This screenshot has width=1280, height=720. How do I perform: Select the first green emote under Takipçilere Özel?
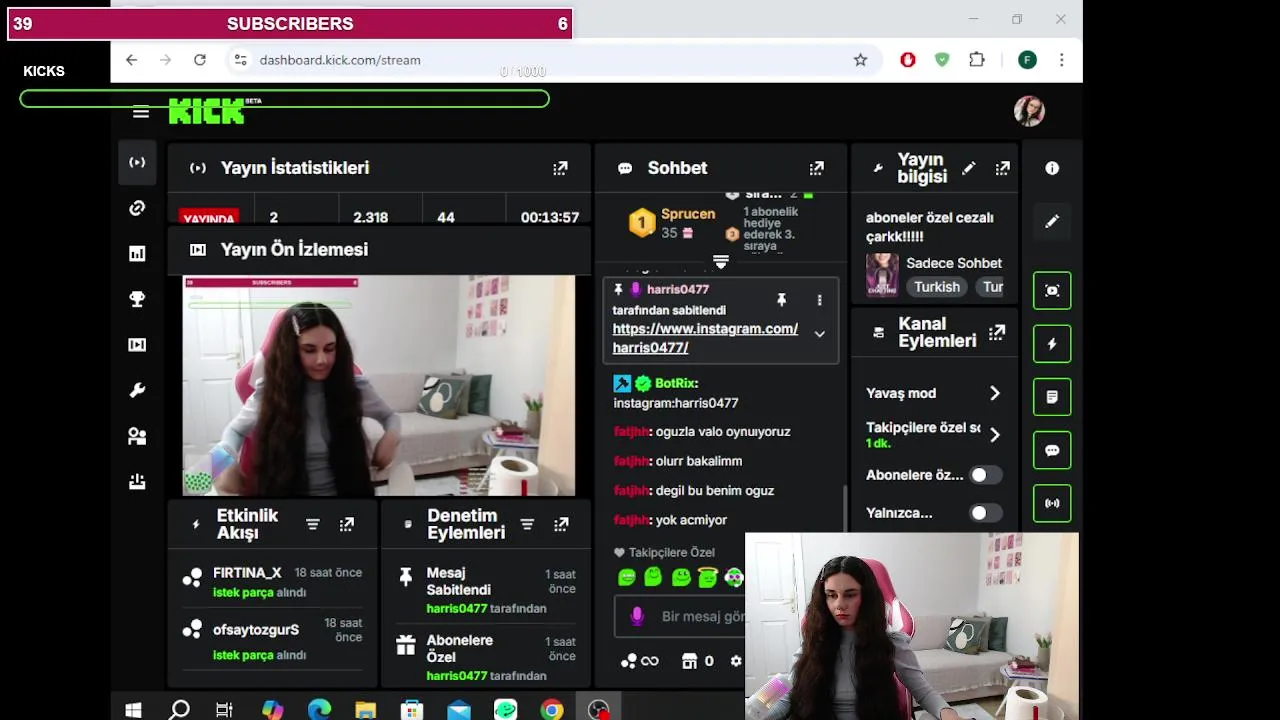coord(627,577)
